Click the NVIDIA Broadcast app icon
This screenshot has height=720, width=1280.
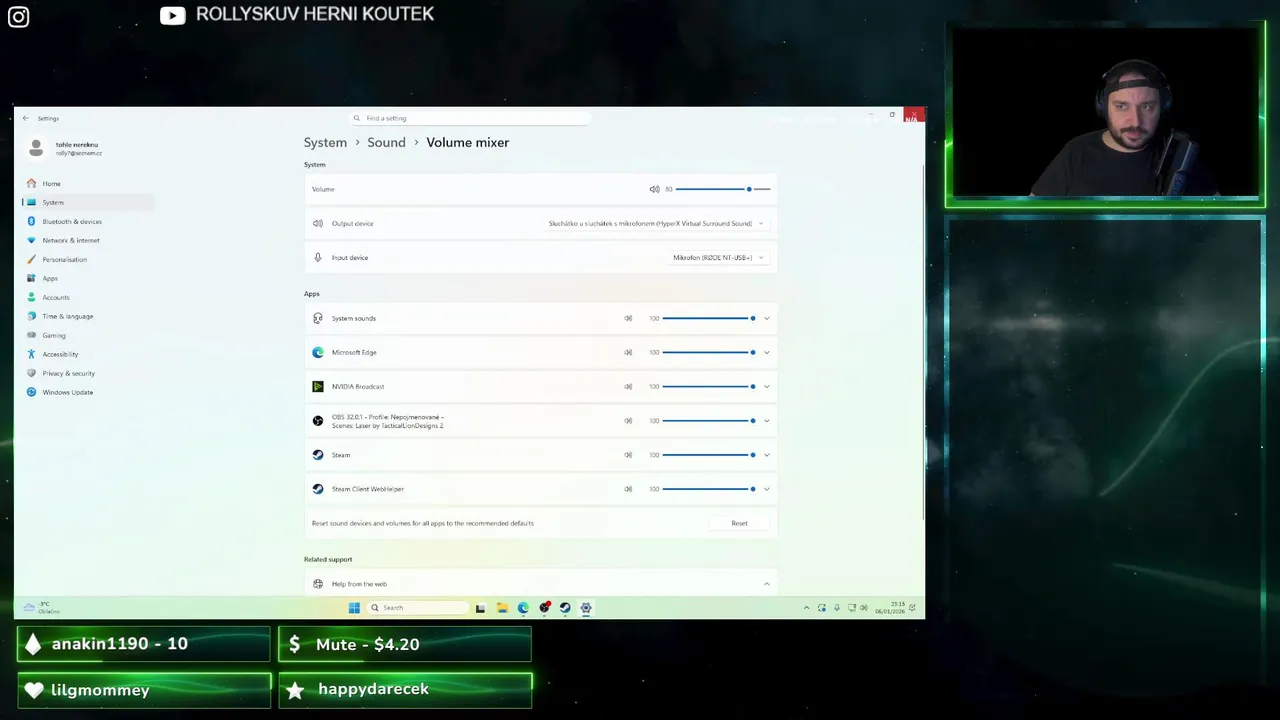click(x=318, y=386)
